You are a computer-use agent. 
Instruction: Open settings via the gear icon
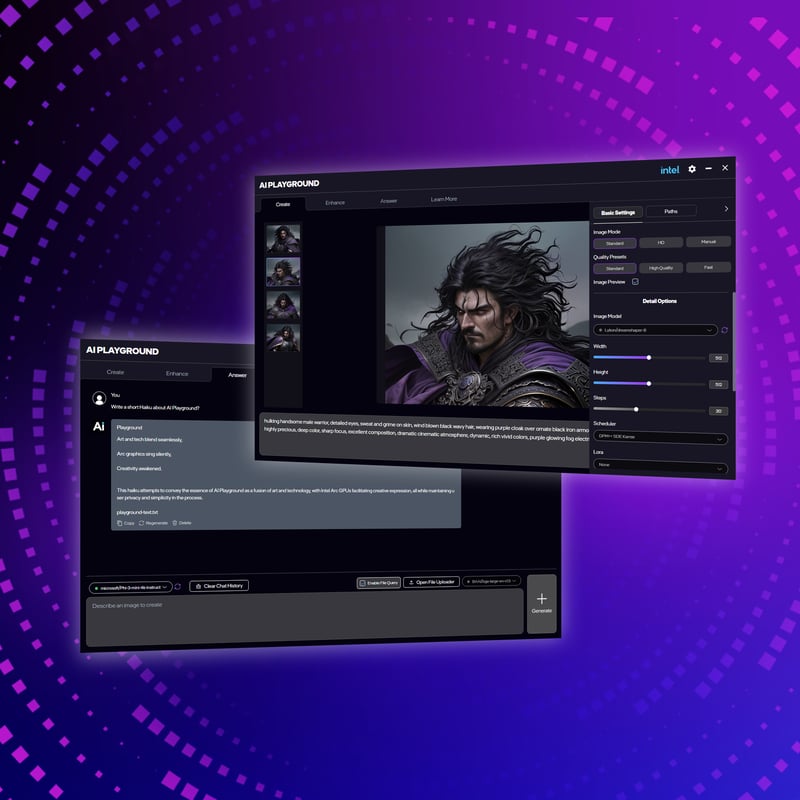[x=692, y=169]
